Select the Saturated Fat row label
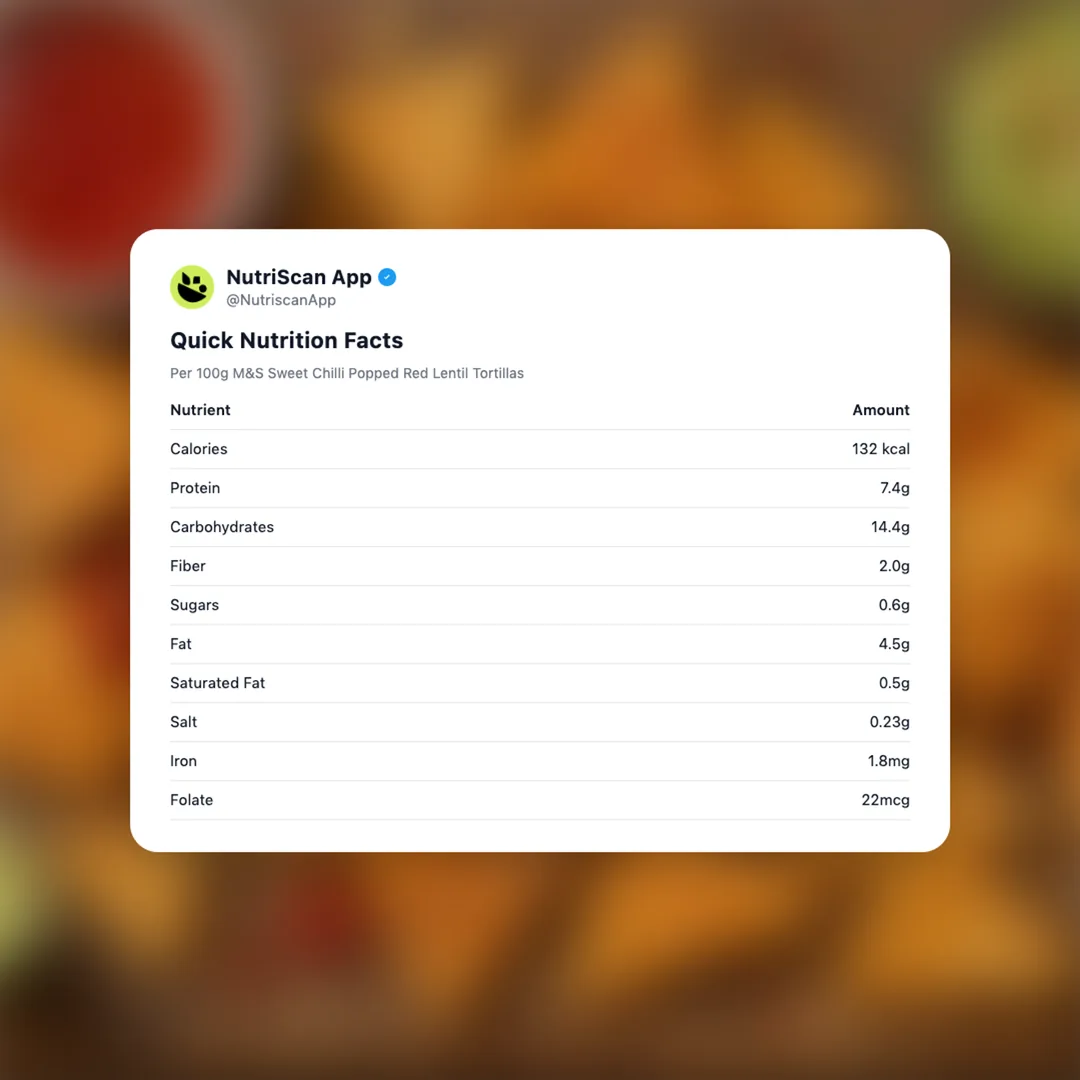 coord(218,683)
